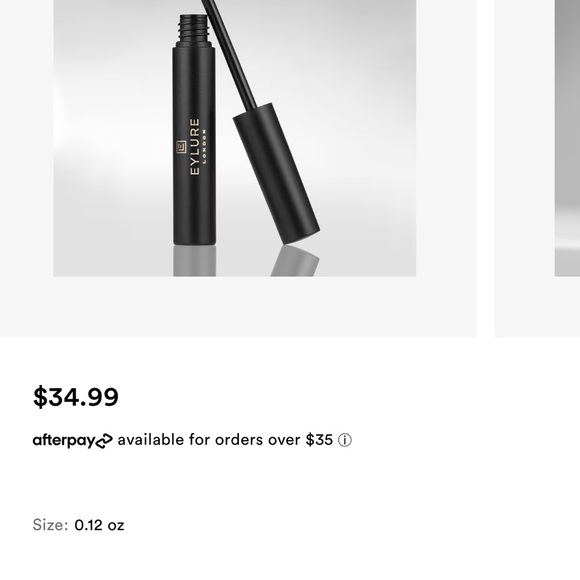Click the tube's reflection below the mascara
Screen dimensions: 580x580
[x=195, y=261]
